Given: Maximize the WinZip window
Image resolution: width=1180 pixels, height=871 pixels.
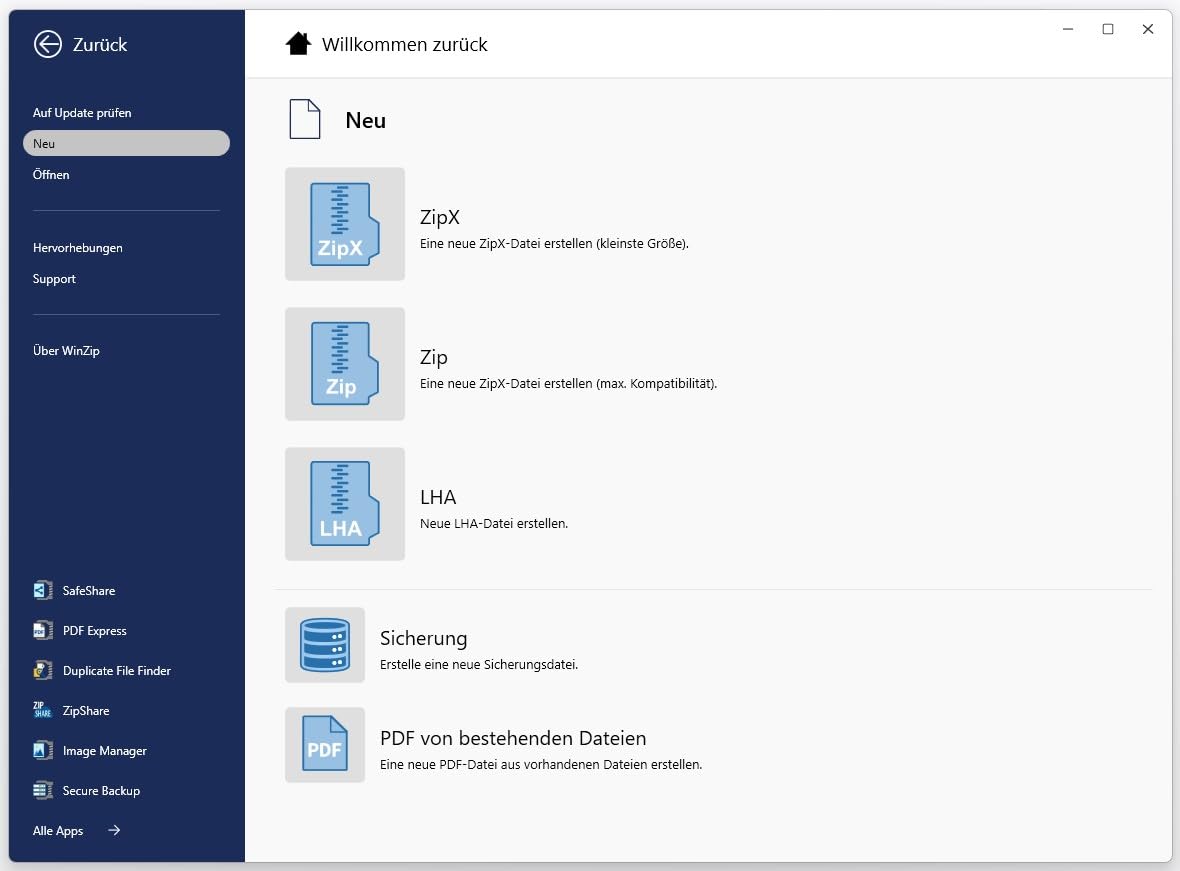Looking at the screenshot, I should (1108, 29).
